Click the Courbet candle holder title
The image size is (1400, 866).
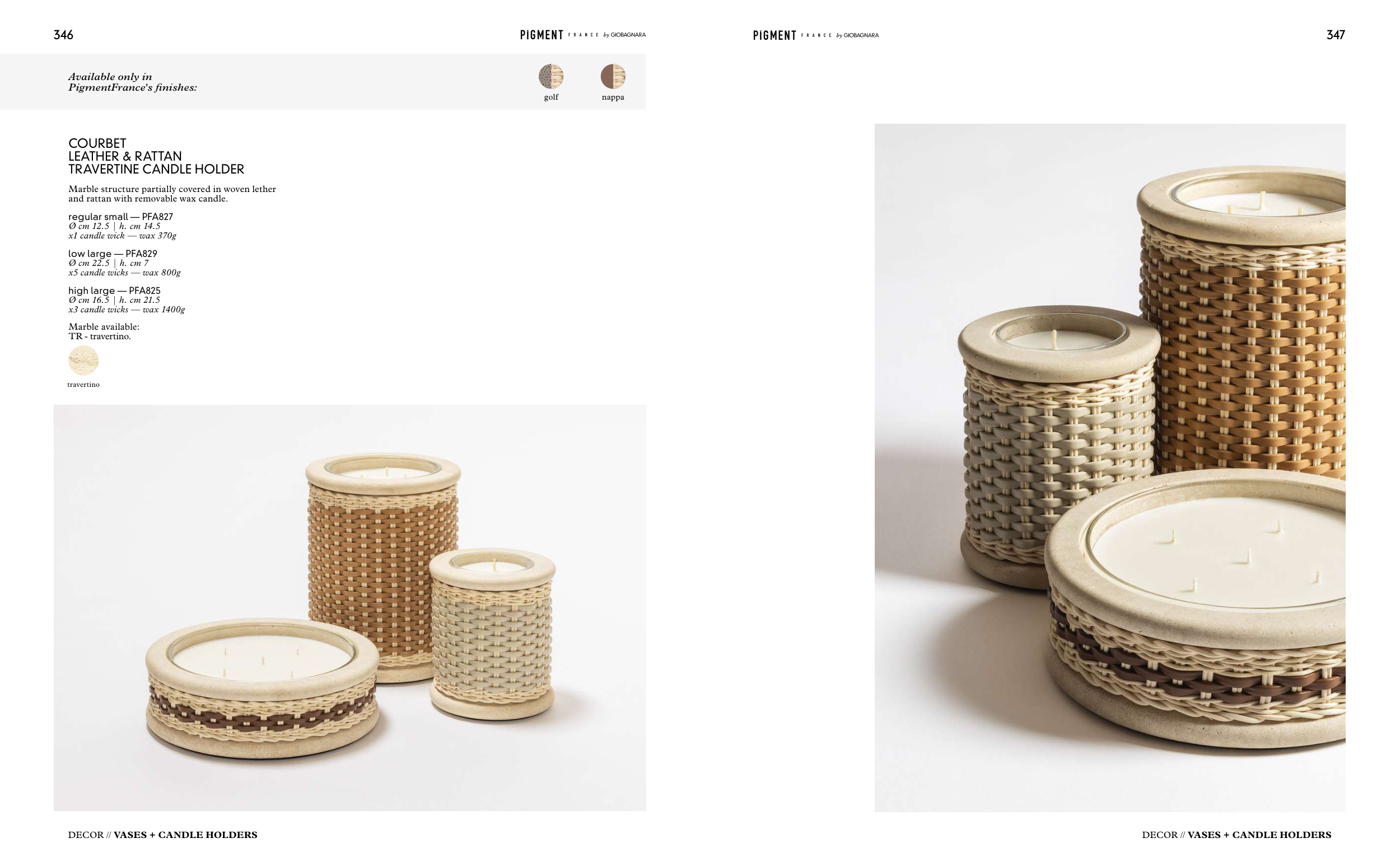click(156, 156)
